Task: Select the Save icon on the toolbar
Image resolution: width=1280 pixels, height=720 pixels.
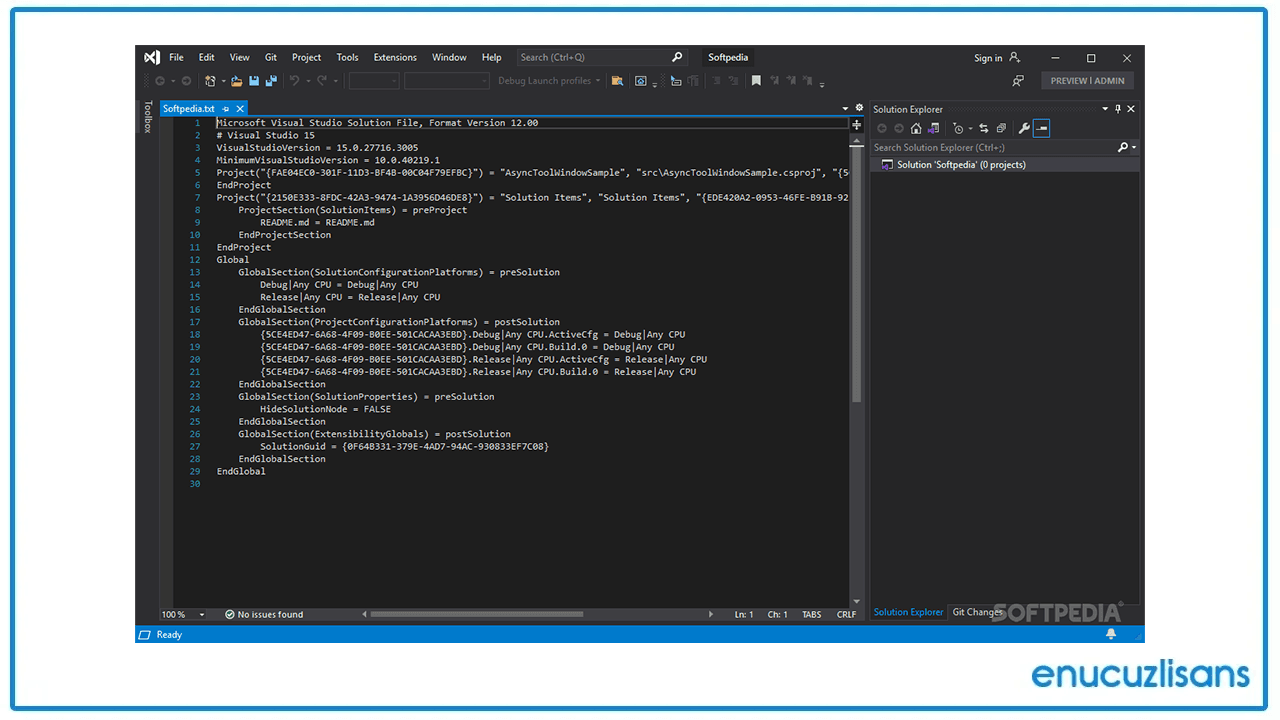Action: pos(253,80)
